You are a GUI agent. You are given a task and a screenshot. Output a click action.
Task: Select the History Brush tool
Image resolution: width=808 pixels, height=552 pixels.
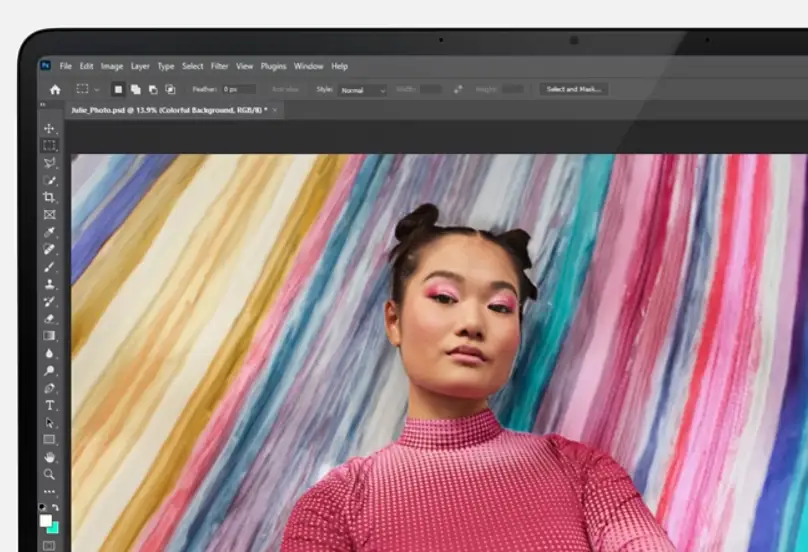(49, 302)
